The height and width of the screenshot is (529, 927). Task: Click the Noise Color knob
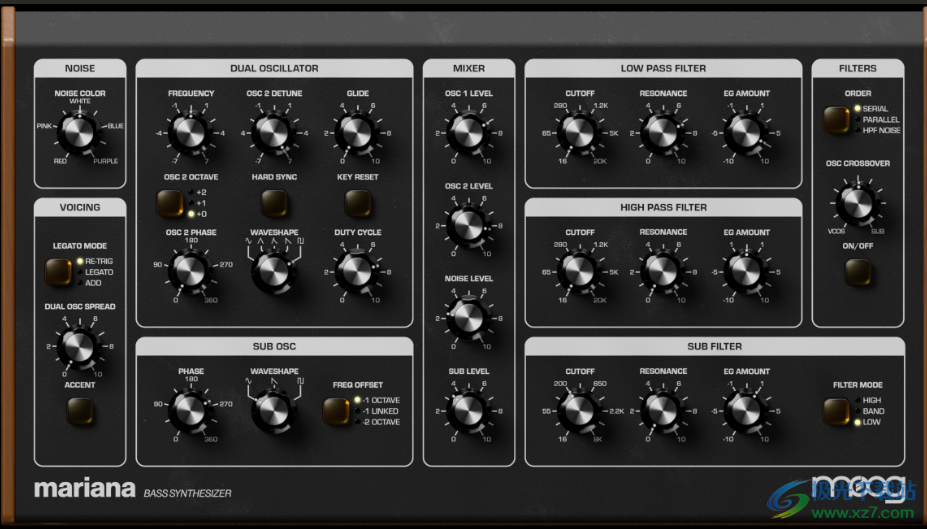pyautogui.click(x=79, y=132)
